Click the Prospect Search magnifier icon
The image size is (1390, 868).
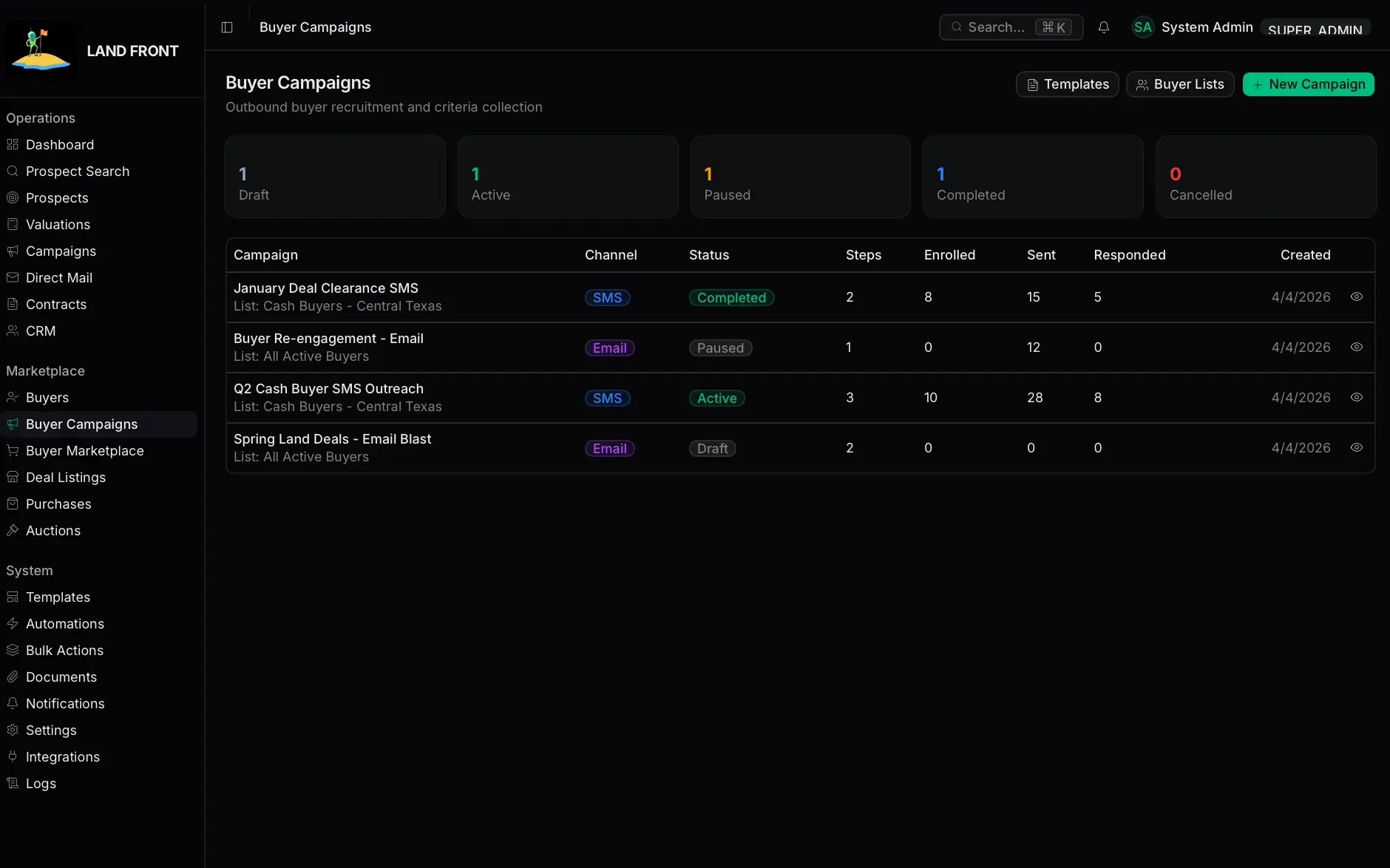13,172
